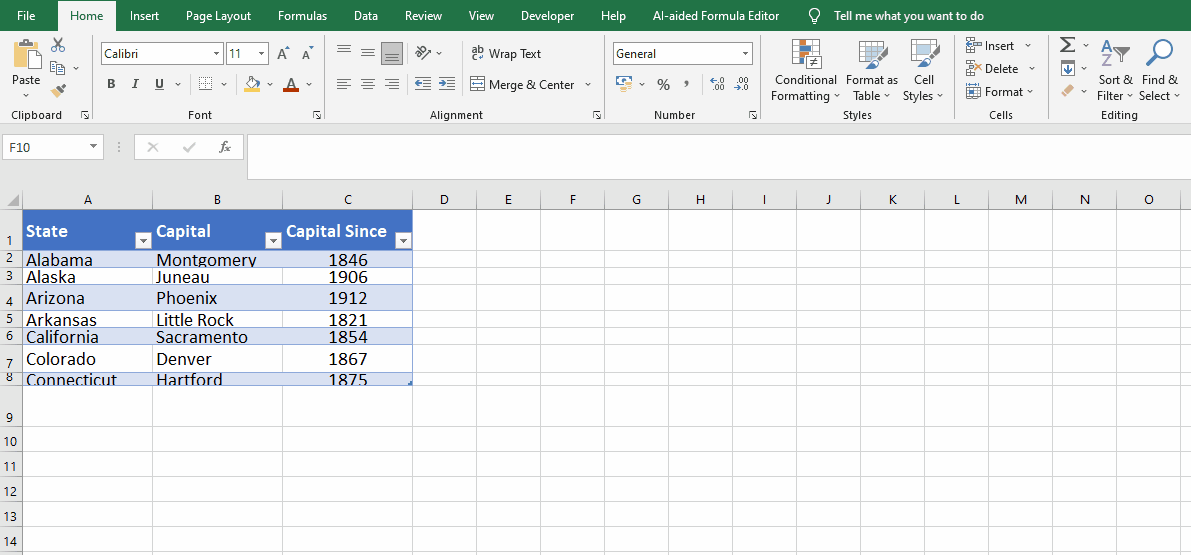Click Find & Select button
Image resolution: width=1191 pixels, height=555 pixels.
(1159, 70)
